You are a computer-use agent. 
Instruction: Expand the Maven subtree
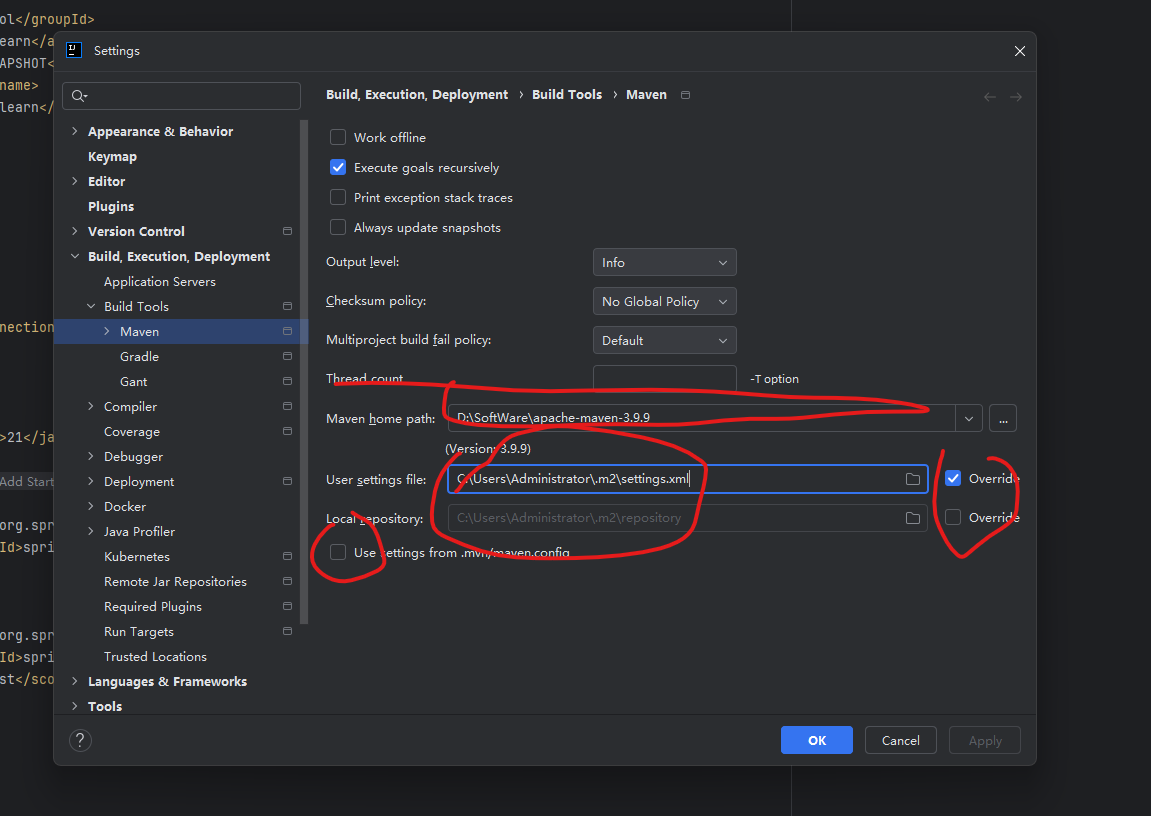(x=106, y=331)
